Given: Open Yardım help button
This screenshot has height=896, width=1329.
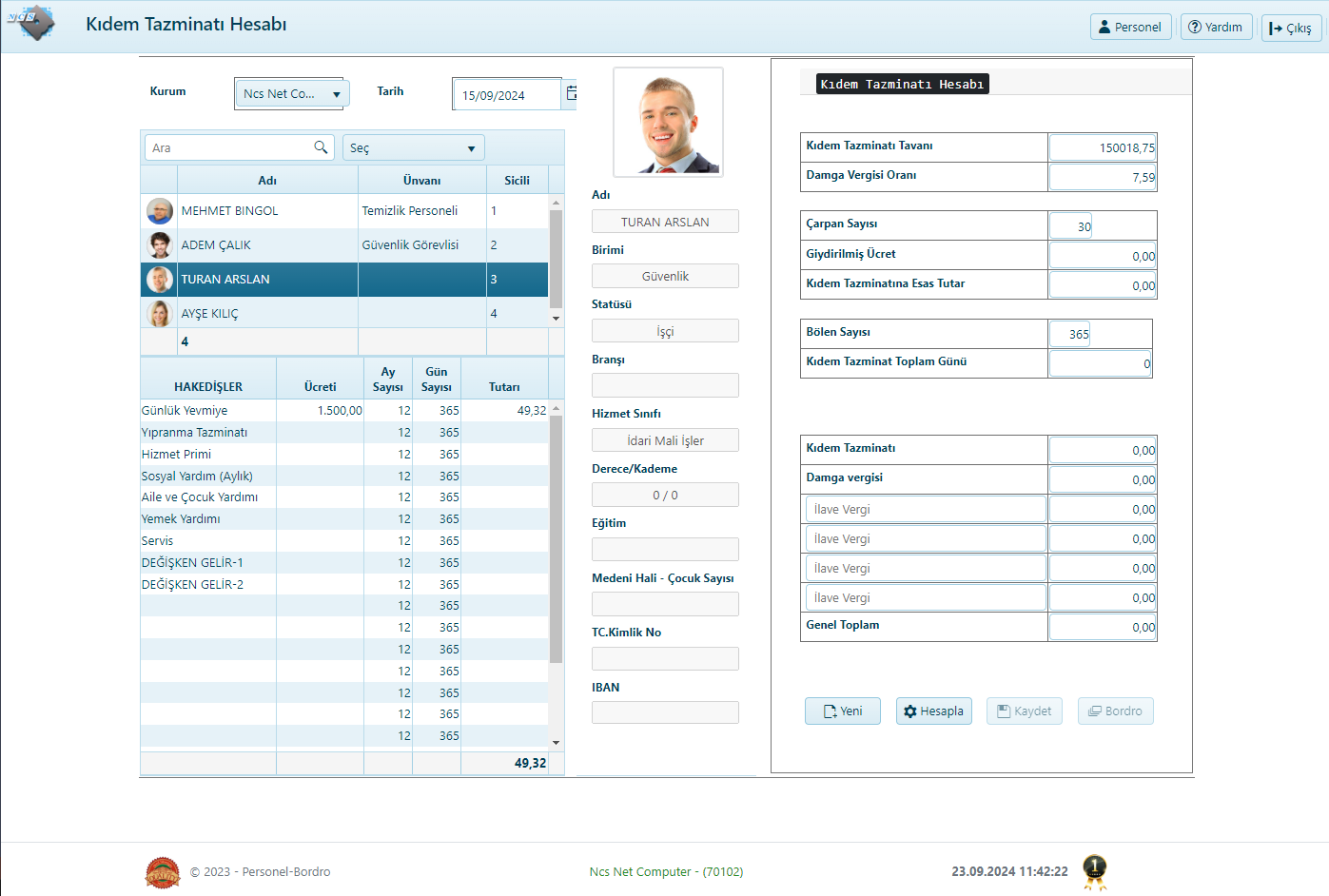Looking at the screenshot, I should pos(1216,27).
